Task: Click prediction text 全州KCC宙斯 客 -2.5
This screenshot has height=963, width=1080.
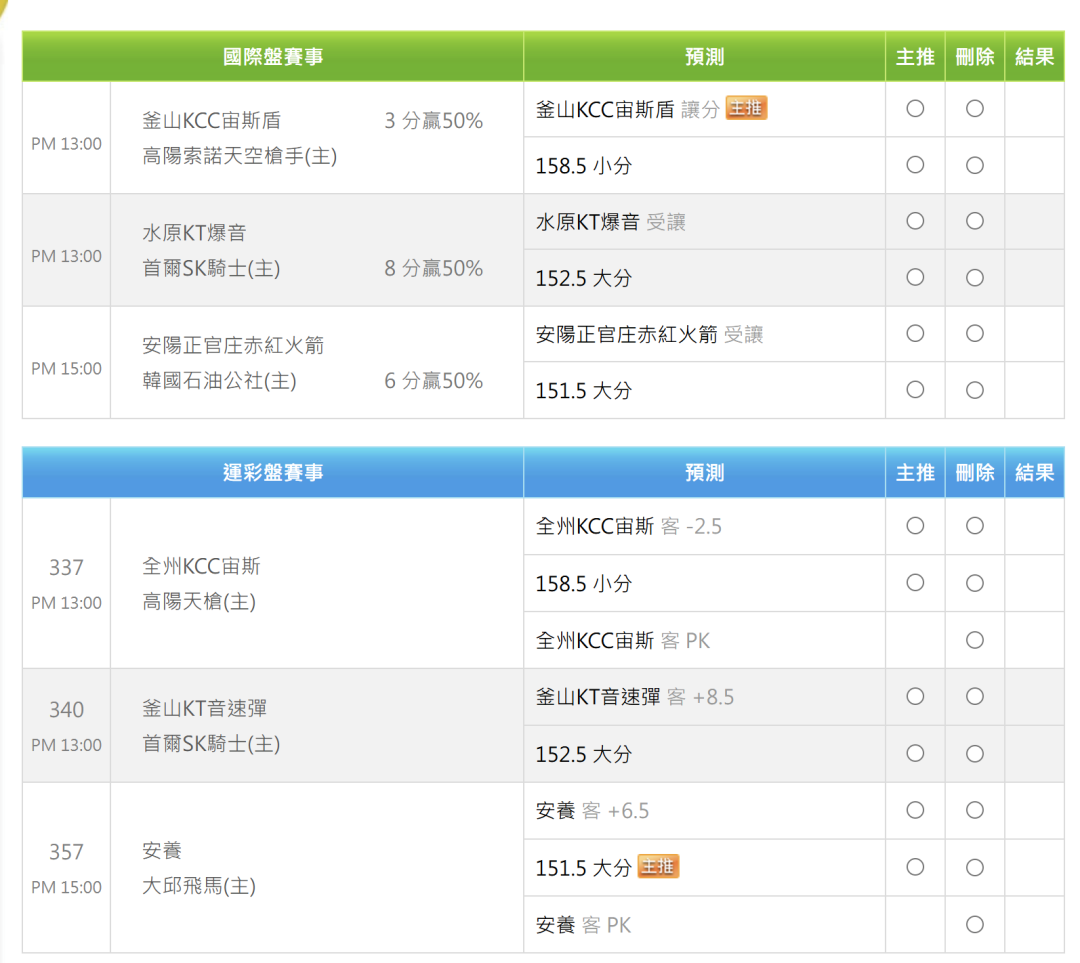Action: [x=629, y=527]
